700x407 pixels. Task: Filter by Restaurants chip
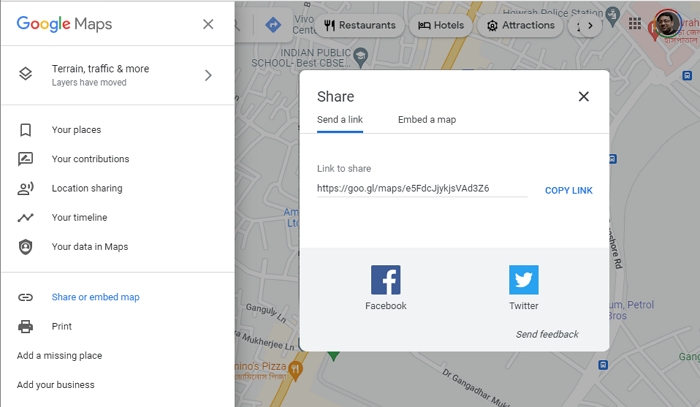pyautogui.click(x=360, y=25)
